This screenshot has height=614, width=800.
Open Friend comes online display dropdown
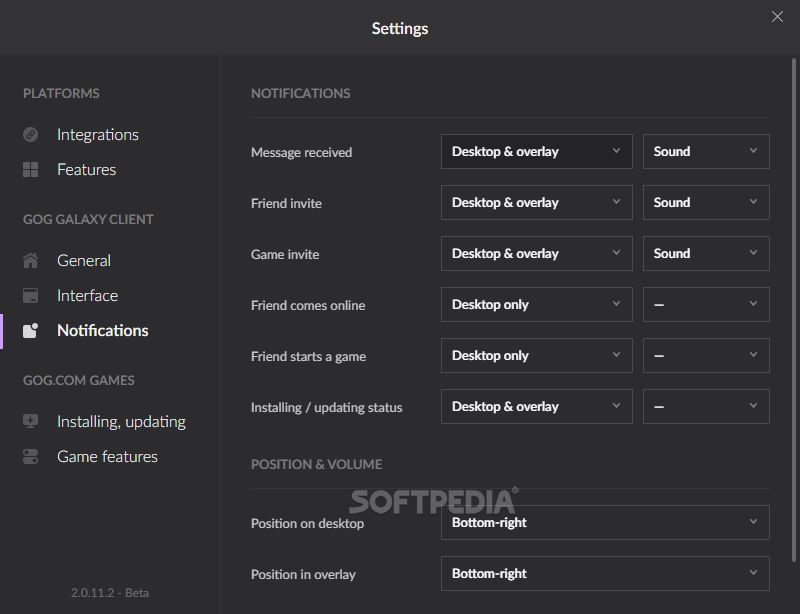tap(537, 304)
